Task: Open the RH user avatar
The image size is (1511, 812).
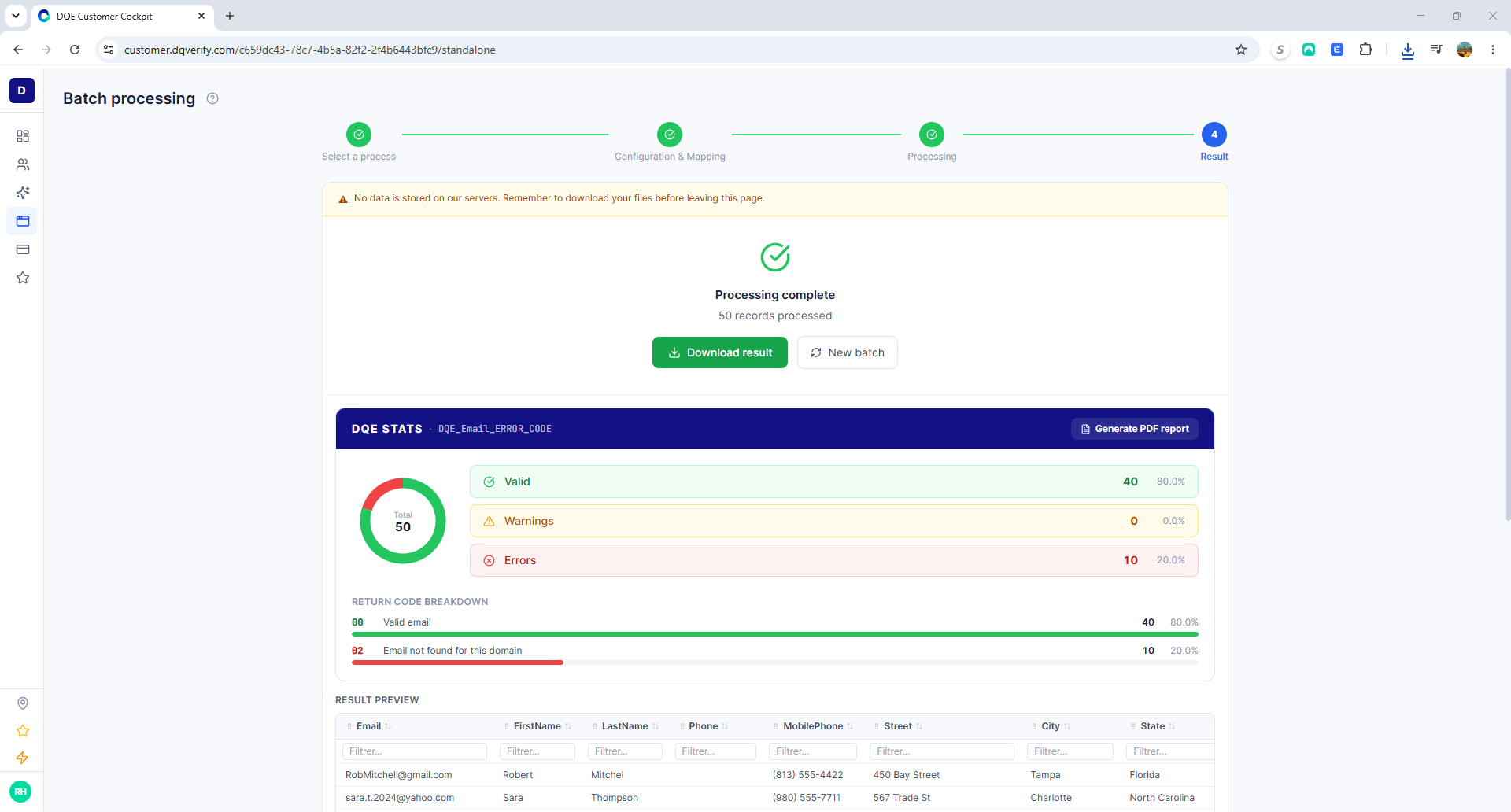Action: click(20, 792)
